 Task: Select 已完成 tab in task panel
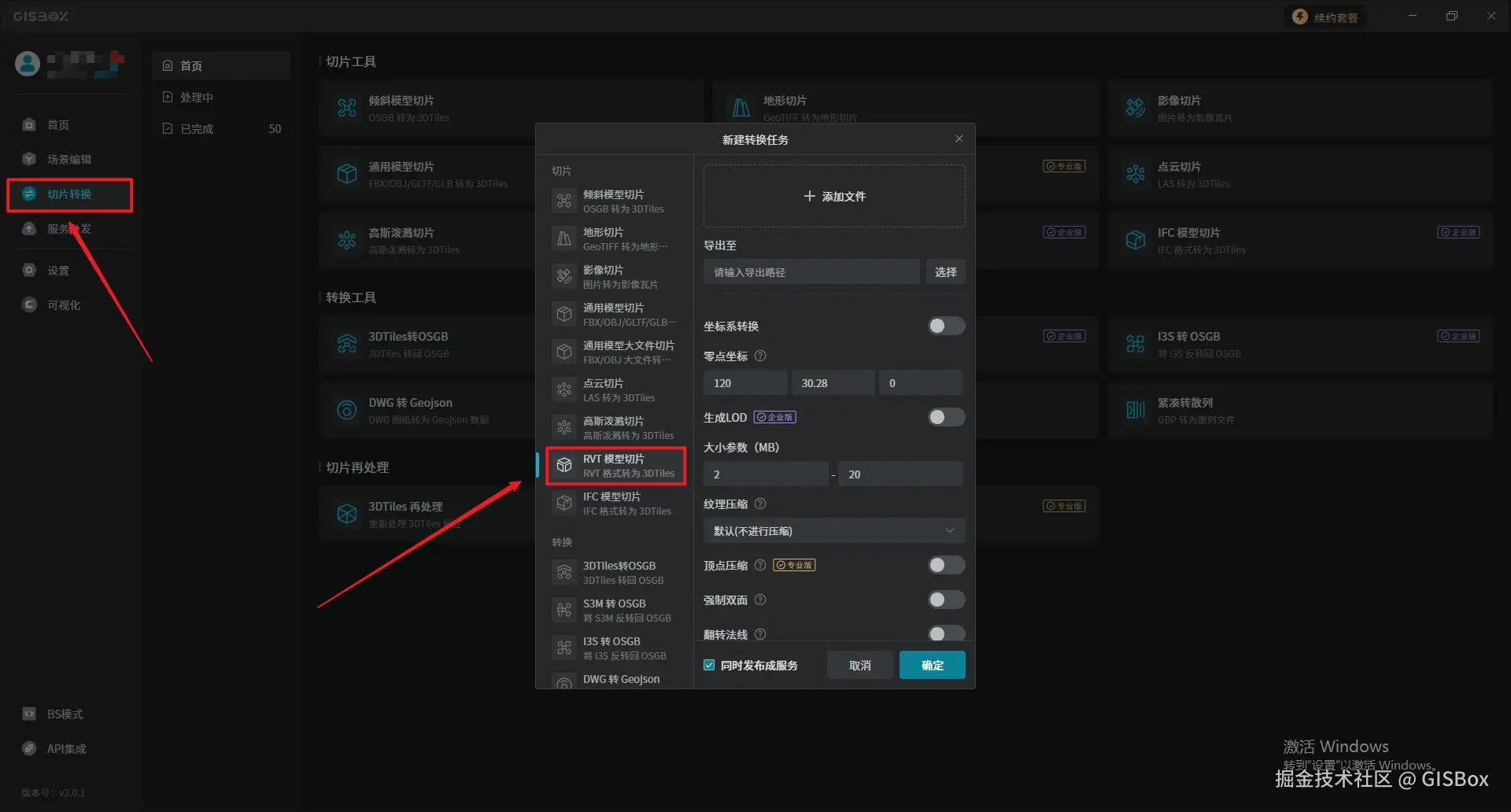click(221, 128)
